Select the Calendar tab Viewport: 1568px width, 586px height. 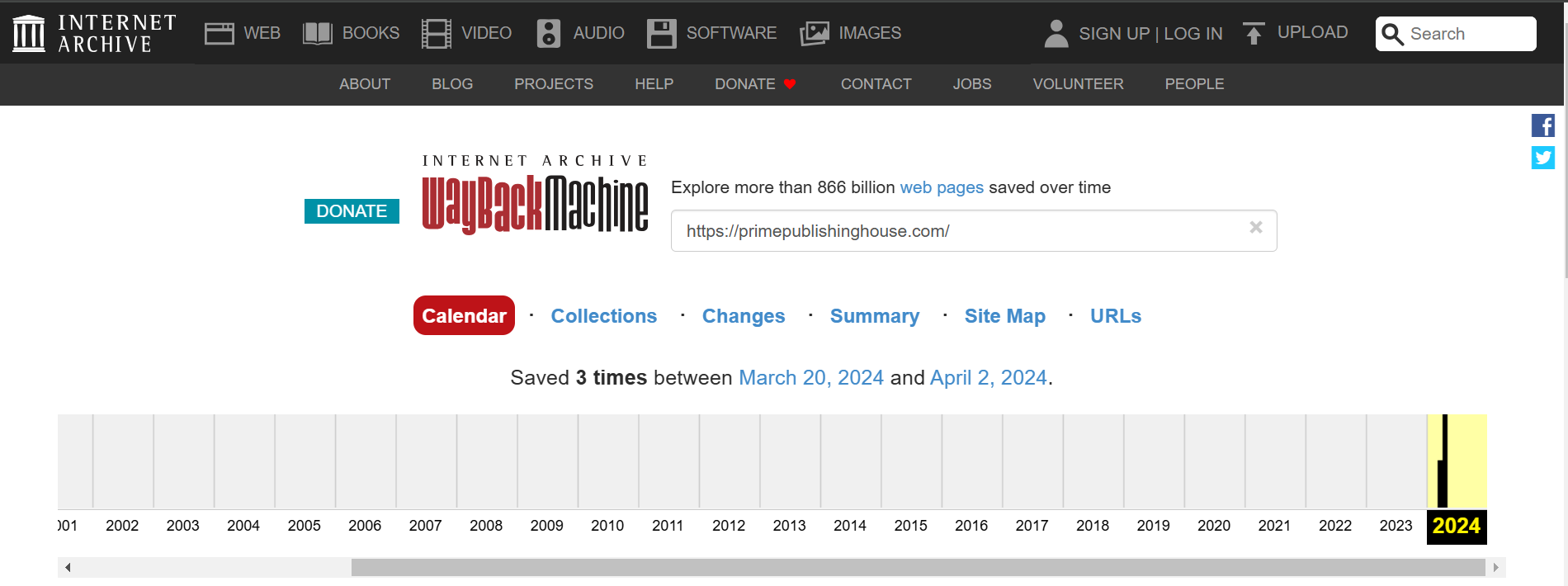[x=464, y=315]
